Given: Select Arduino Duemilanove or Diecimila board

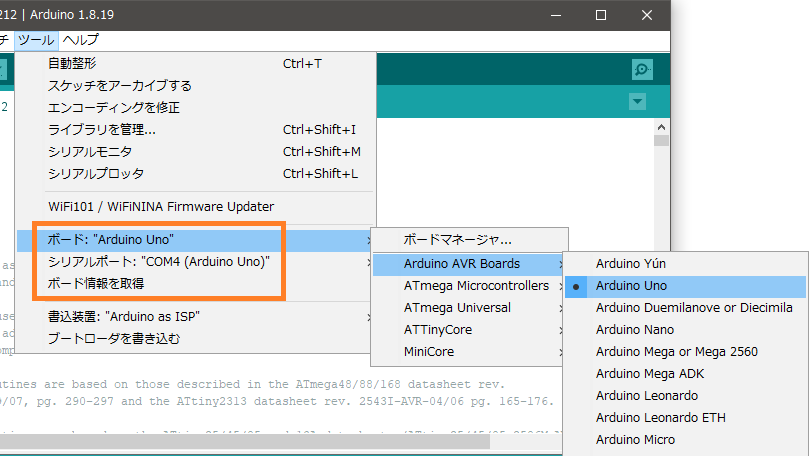Looking at the screenshot, I should (686, 308).
